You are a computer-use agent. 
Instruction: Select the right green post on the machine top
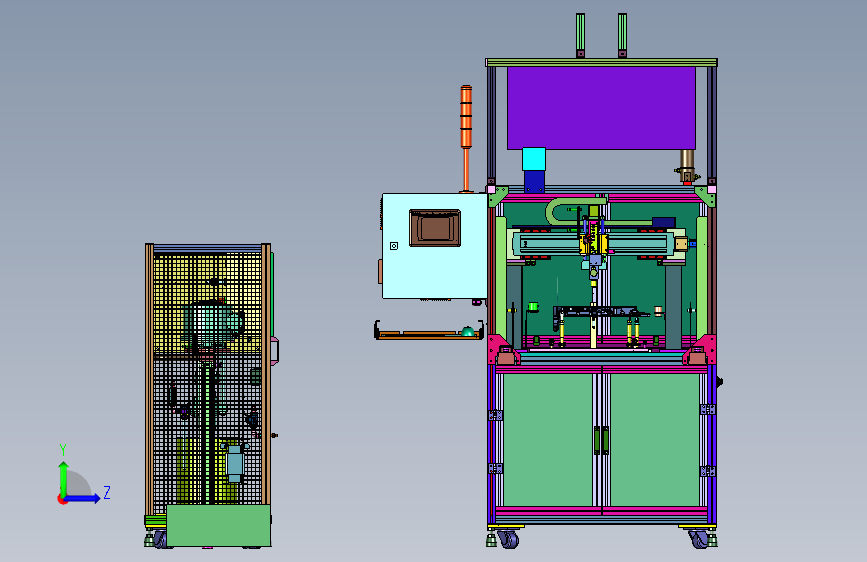click(x=622, y=35)
